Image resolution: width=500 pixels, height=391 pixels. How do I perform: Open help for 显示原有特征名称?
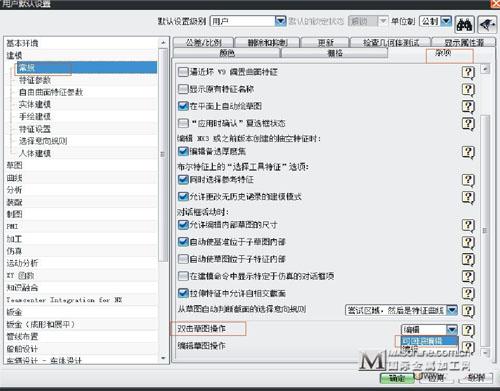pos(468,89)
